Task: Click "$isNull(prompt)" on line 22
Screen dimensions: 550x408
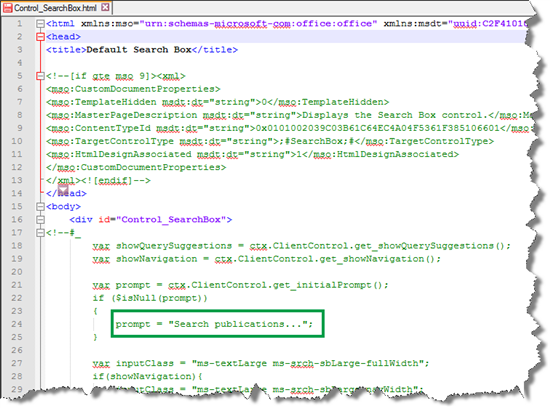Action: point(159,298)
